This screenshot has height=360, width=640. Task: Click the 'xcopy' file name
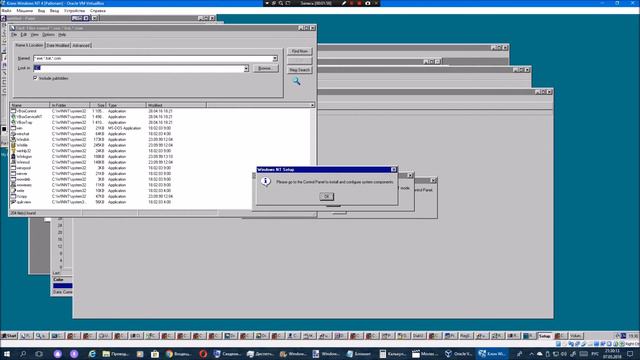(x=22, y=196)
